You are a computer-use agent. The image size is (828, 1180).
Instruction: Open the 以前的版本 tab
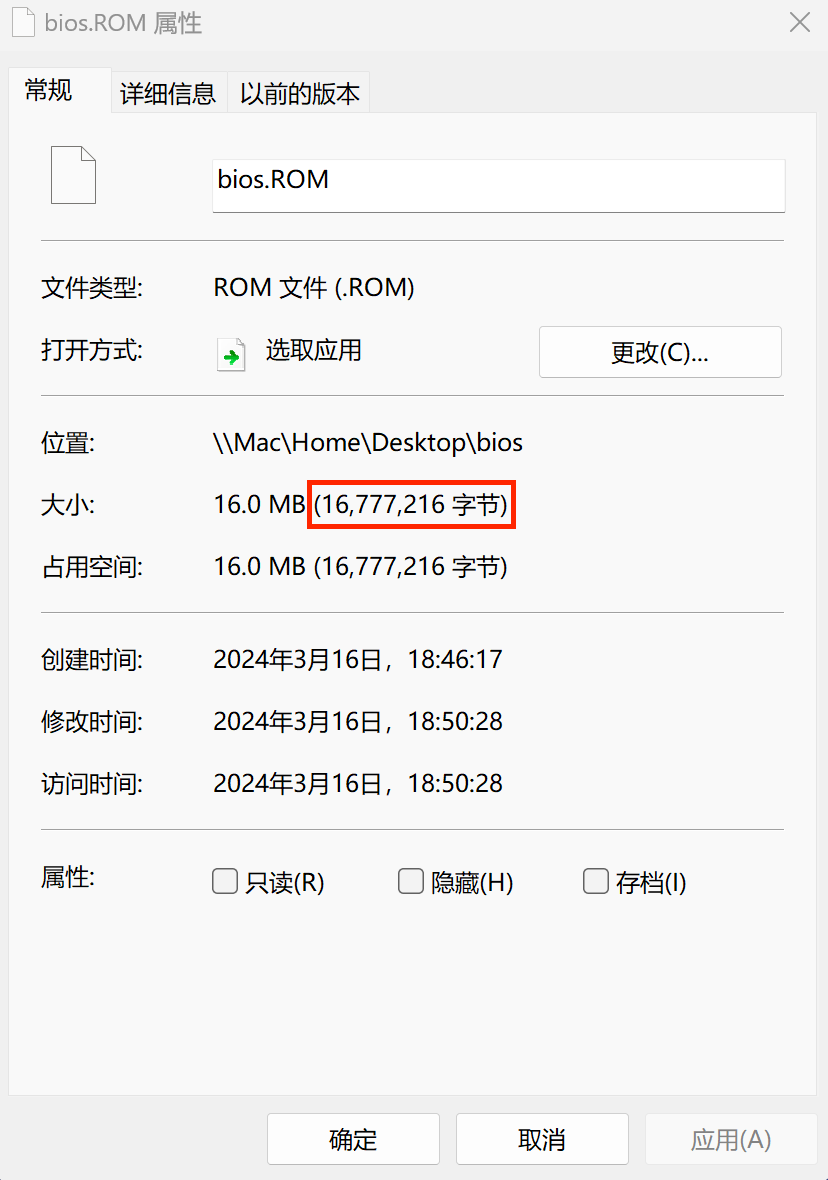pos(299,93)
